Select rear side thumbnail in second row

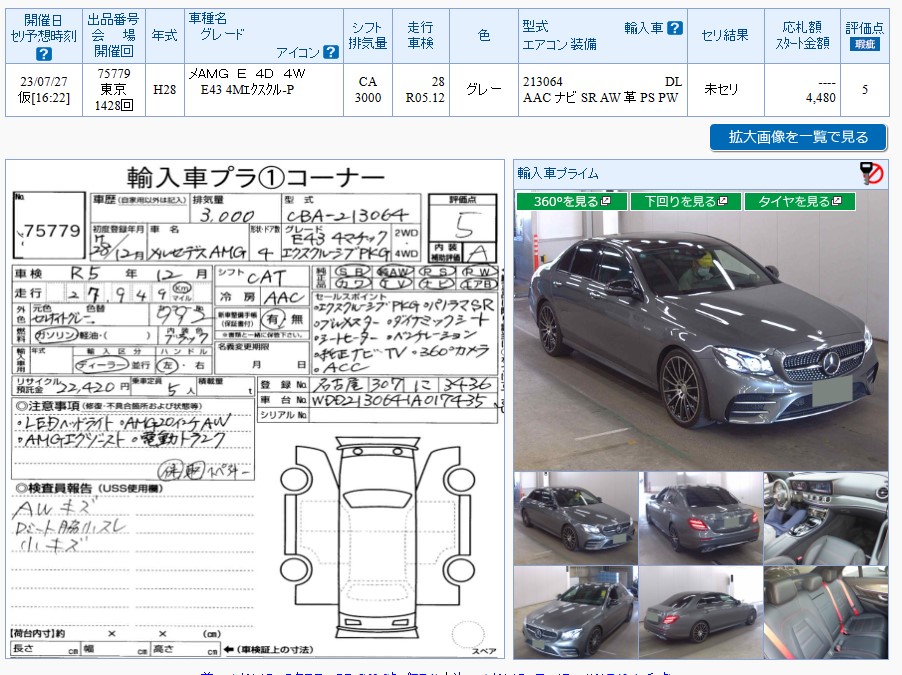pyautogui.click(x=701, y=612)
